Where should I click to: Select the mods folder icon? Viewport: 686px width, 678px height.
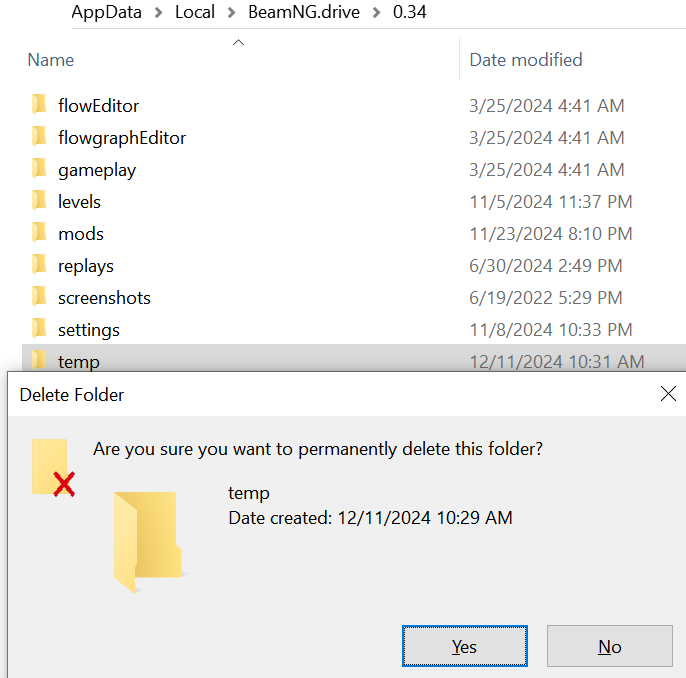point(39,233)
